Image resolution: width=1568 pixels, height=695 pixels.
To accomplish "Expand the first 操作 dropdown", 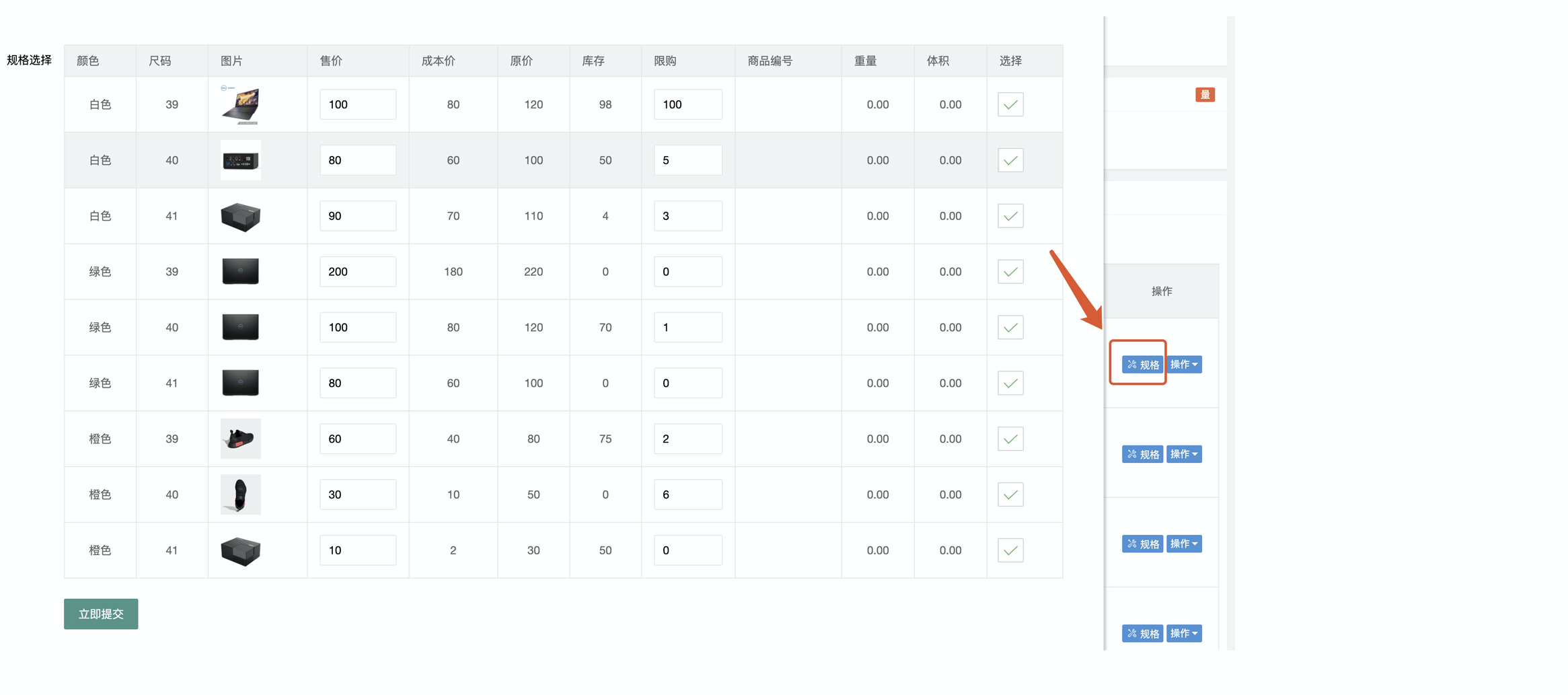I will (x=1184, y=365).
